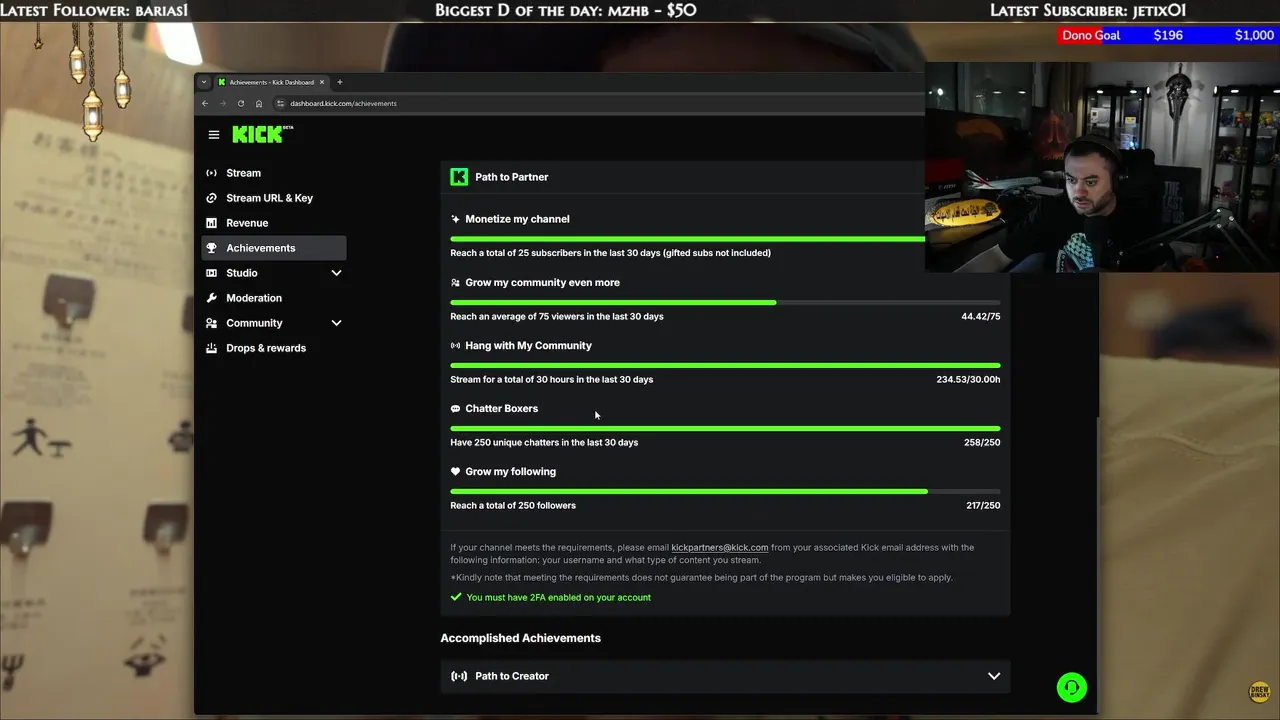Open the Stream sidebar item
The image size is (1280, 720).
[274, 173]
